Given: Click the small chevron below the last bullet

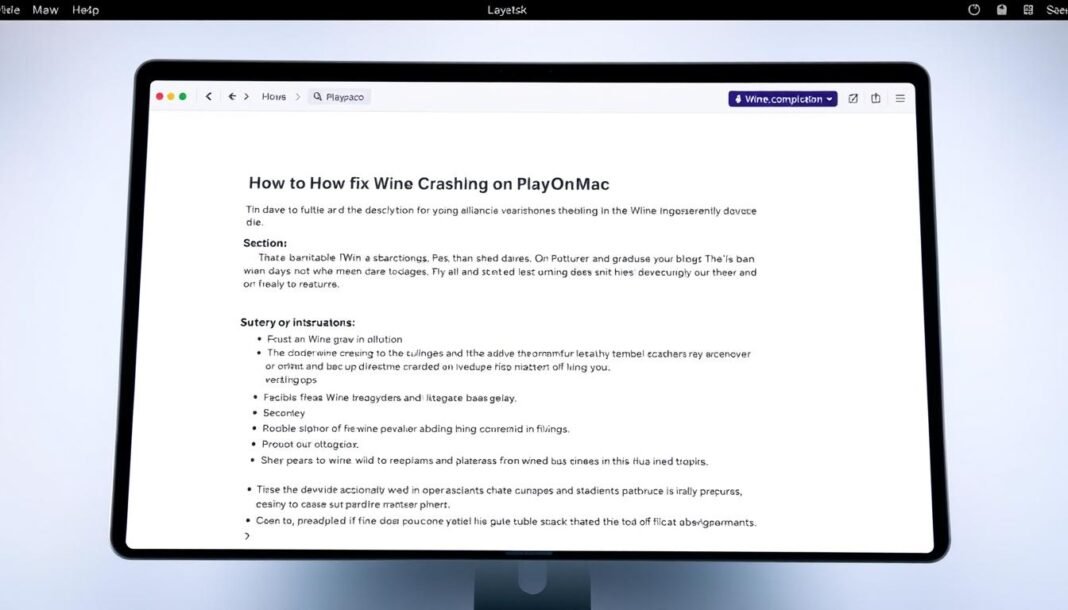Looking at the screenshot, I should 247,536.
